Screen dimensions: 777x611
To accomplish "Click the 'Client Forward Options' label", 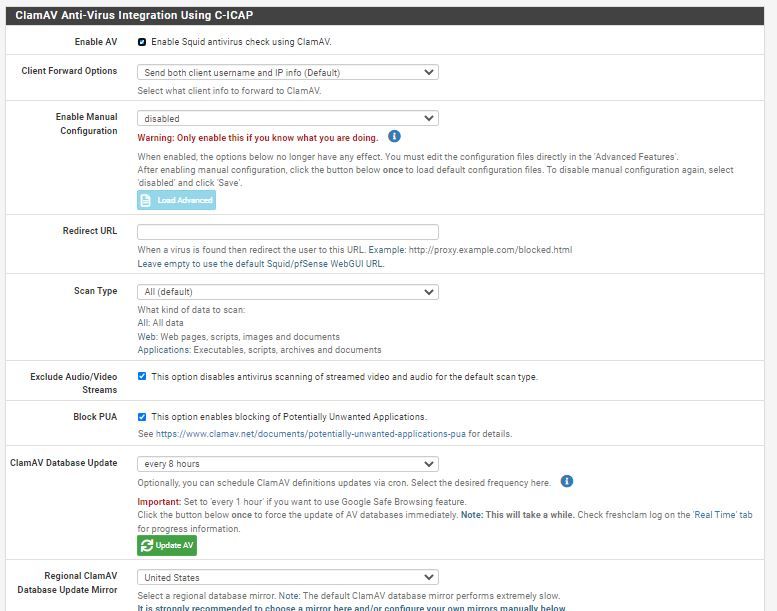I will click(69, 71).
